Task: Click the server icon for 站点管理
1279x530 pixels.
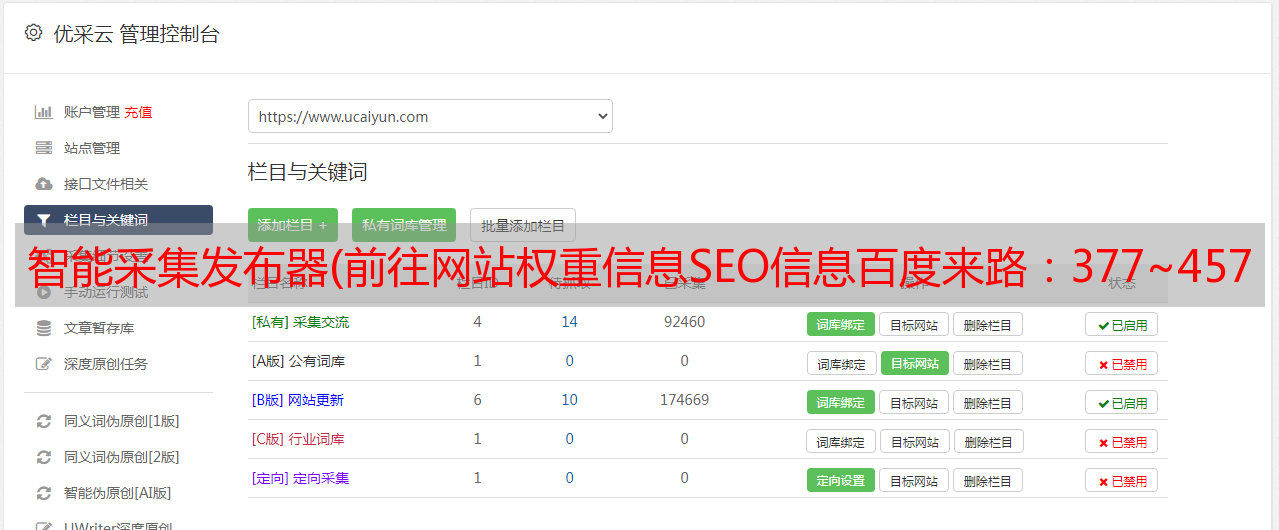Action: tap(43, 148)
